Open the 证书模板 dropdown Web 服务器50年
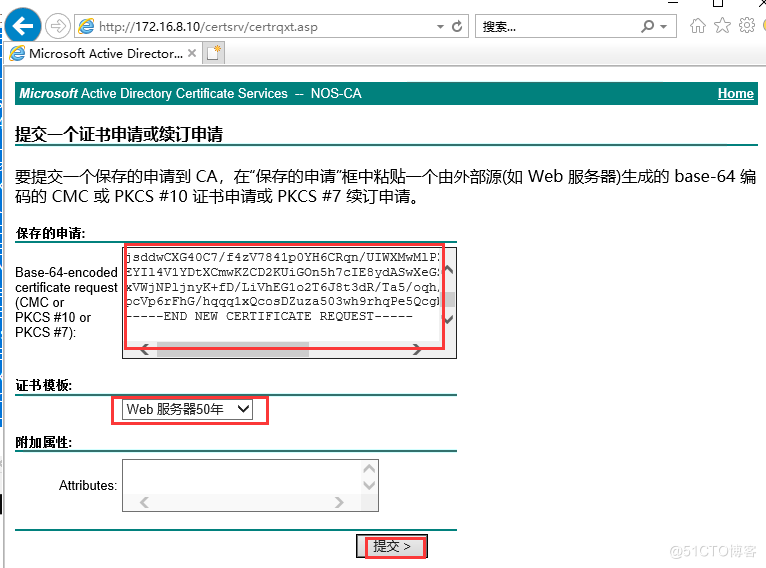Viewport: 766px width, 568px height. click(x=187, y=409)
